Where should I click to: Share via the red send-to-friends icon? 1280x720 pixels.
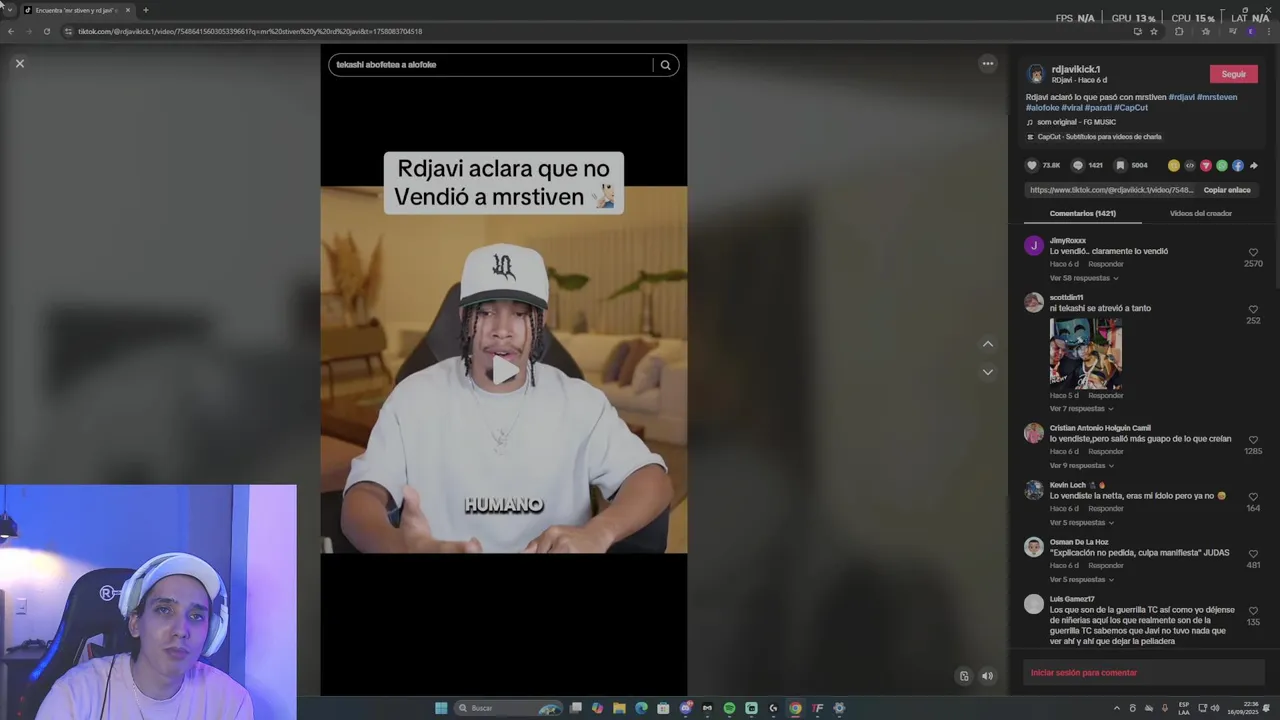(1205, 166)
